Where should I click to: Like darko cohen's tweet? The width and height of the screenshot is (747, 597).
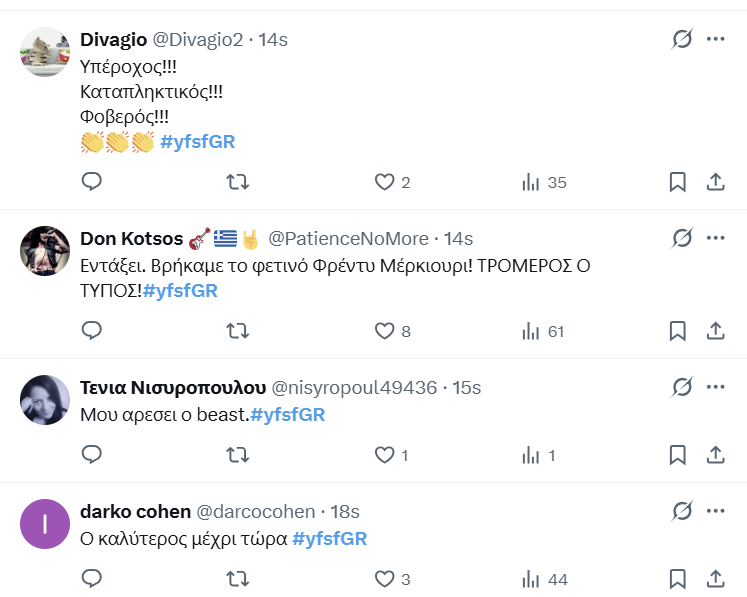pyautogui.click(x=385, y=579)
